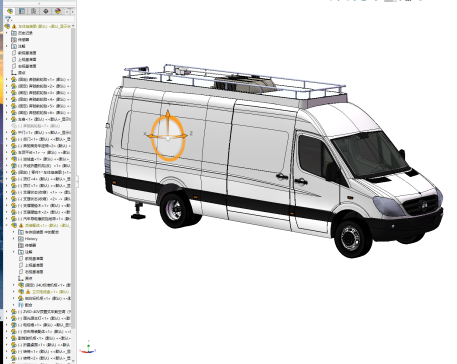Open the DisplayManager color-ball tab
This screenshot has width=457, height=364.
coord(58,11)
